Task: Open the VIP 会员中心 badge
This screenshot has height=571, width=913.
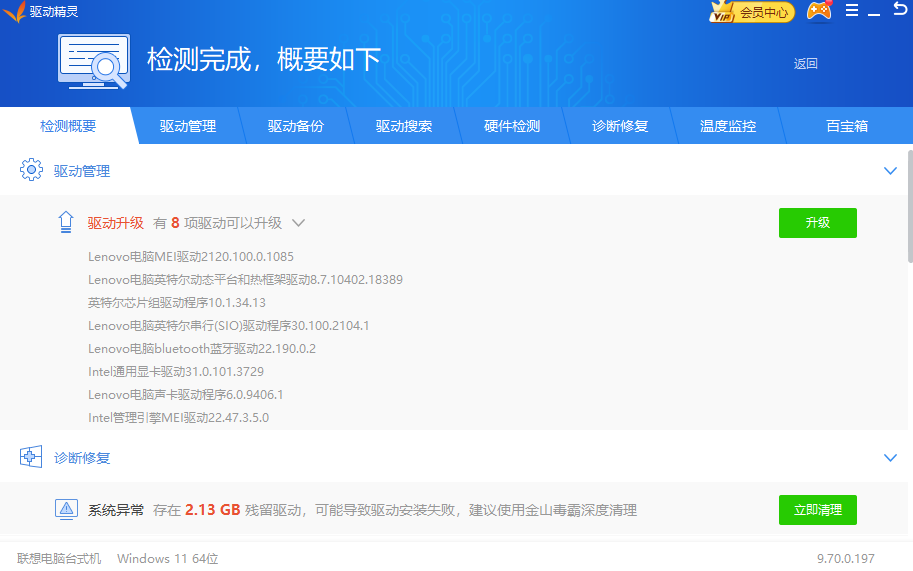Action: [x=752, y=12]
